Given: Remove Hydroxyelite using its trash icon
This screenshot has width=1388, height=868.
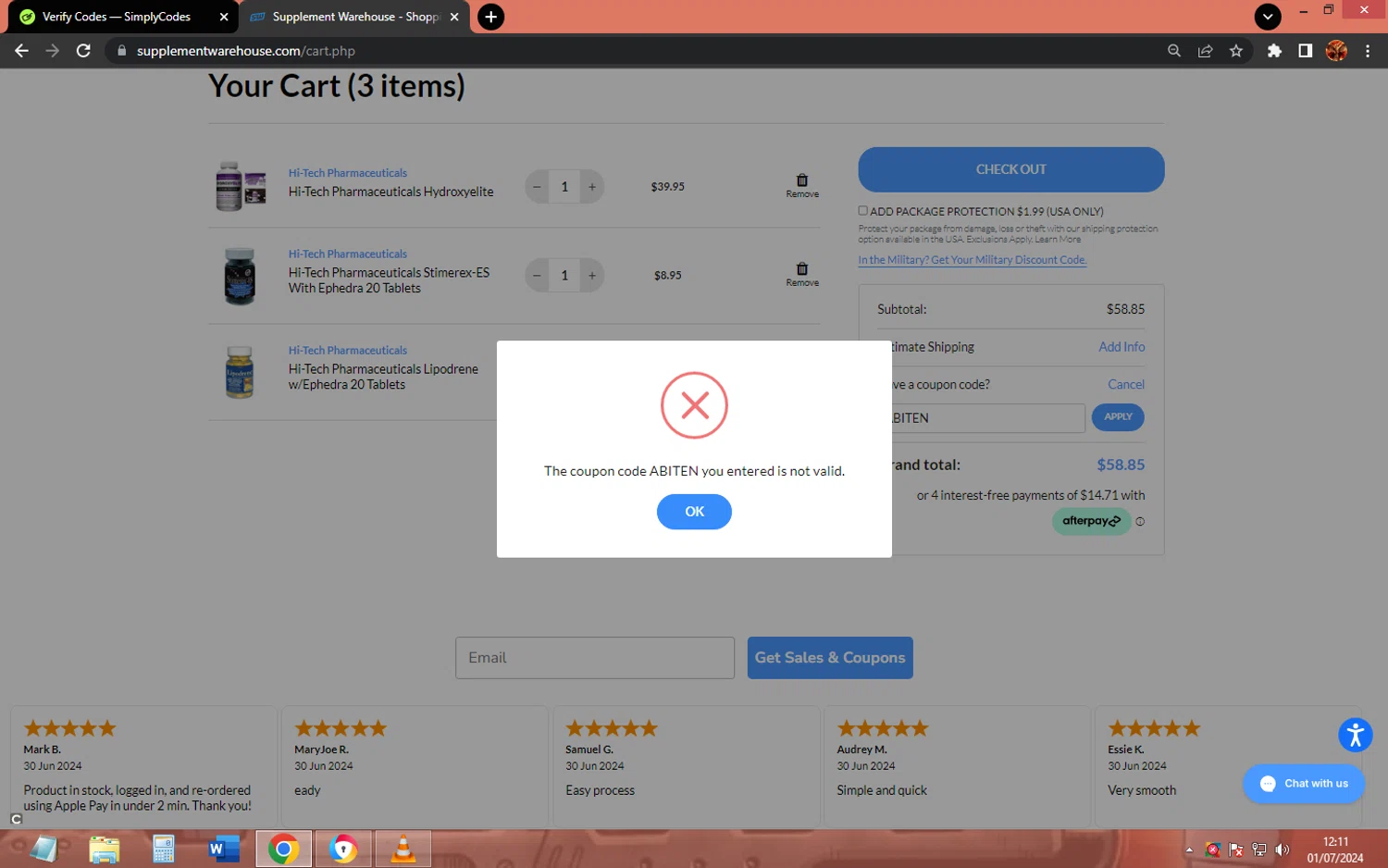Looking at the screenshot, I should pyautogui.click(x=802, y=180).
